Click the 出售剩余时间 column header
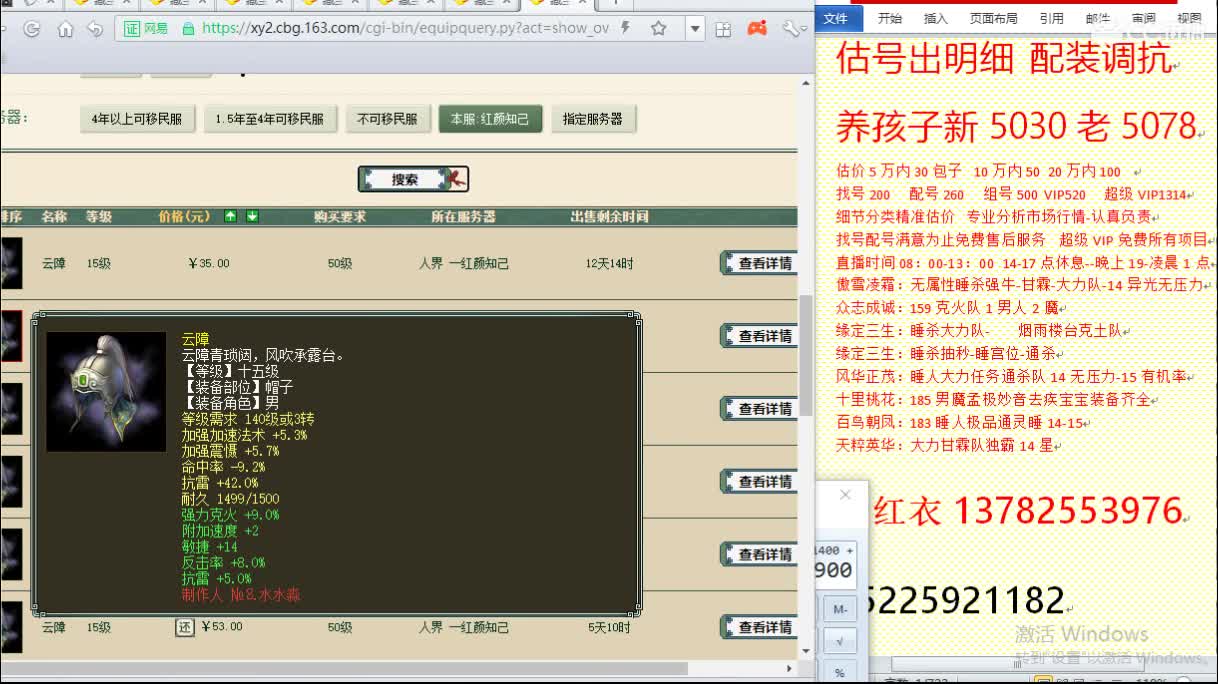This screenshot has height=684, width=1218. pyautogui.click(x=609, y=216)
